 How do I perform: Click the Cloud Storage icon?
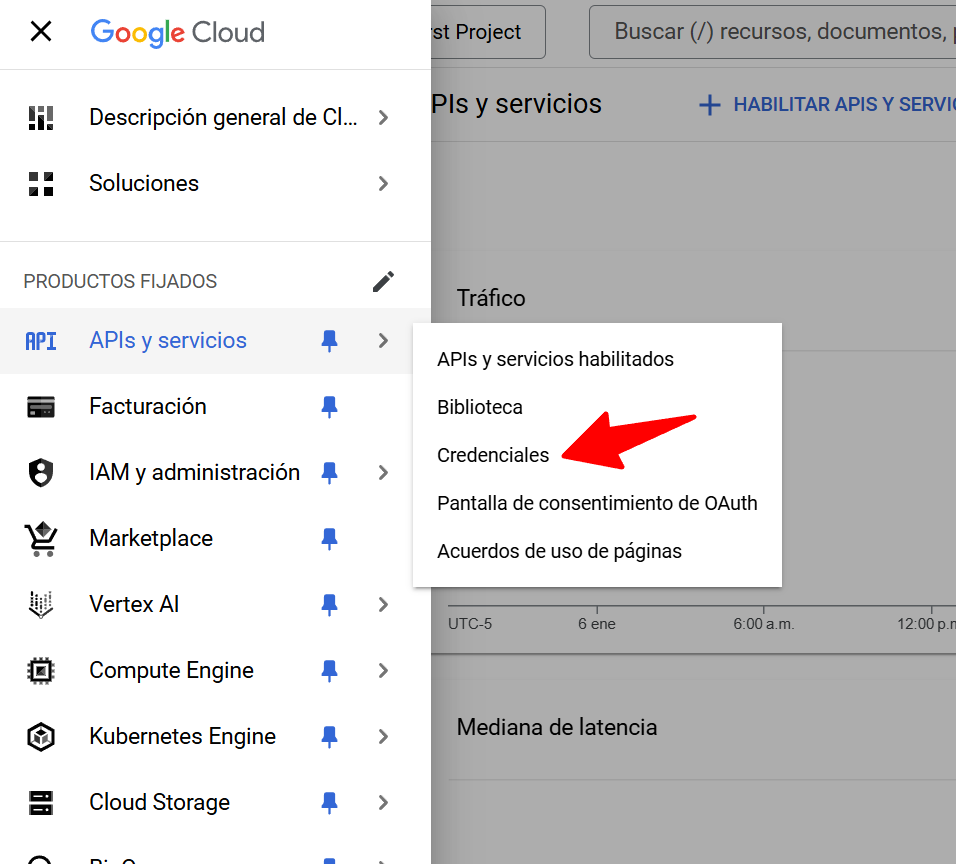click(x=41, y=803)
